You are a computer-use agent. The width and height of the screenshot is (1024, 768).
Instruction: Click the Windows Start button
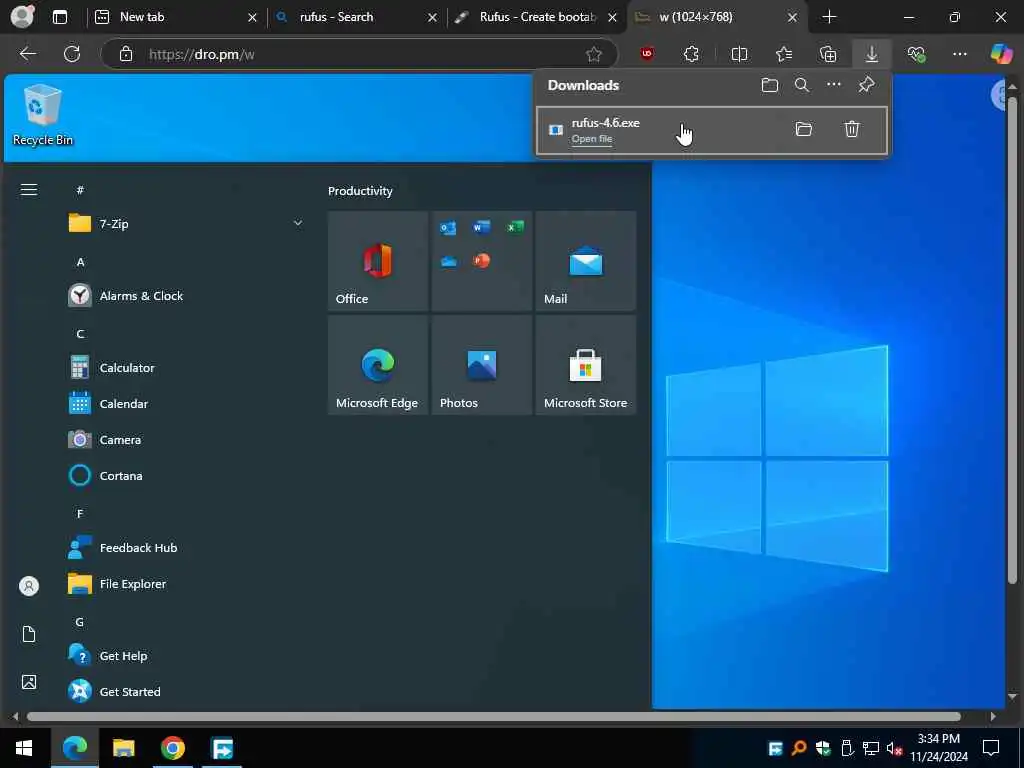(24, 748)
